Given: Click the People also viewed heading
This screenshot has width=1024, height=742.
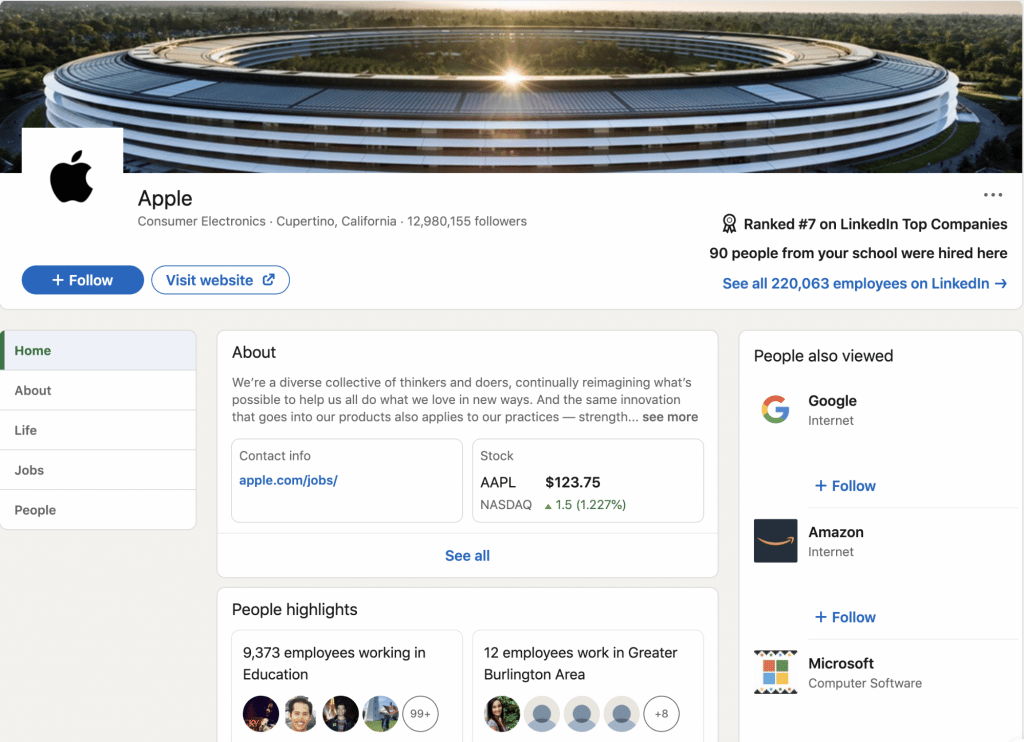Looking at the screenshot, I should (x=824, y=356).
